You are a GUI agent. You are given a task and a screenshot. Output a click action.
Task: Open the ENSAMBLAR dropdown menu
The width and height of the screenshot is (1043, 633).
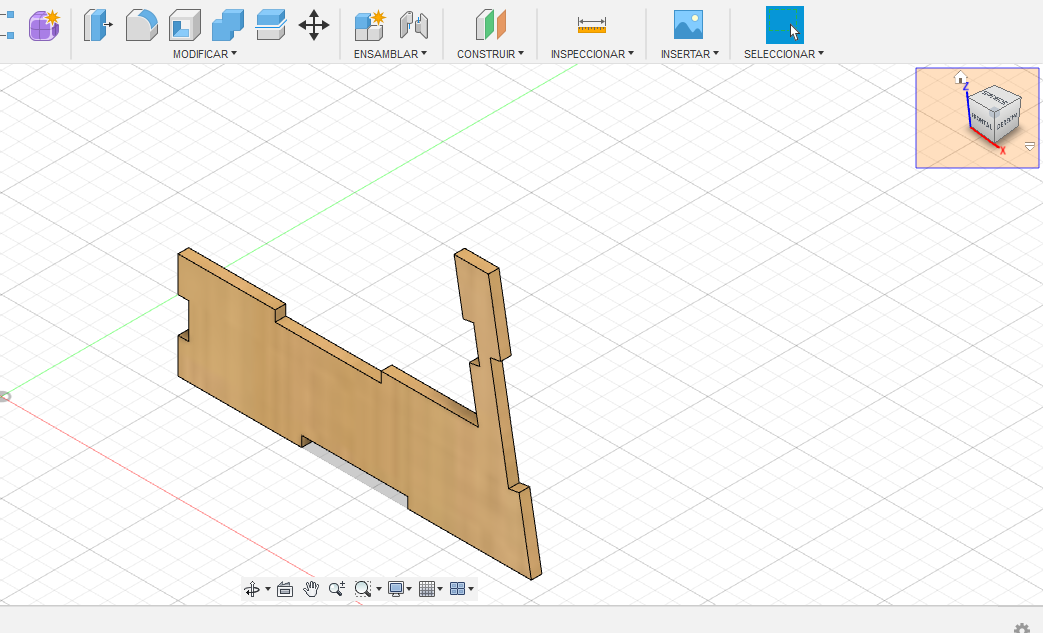pyautogui.click(x=390, y=54)
